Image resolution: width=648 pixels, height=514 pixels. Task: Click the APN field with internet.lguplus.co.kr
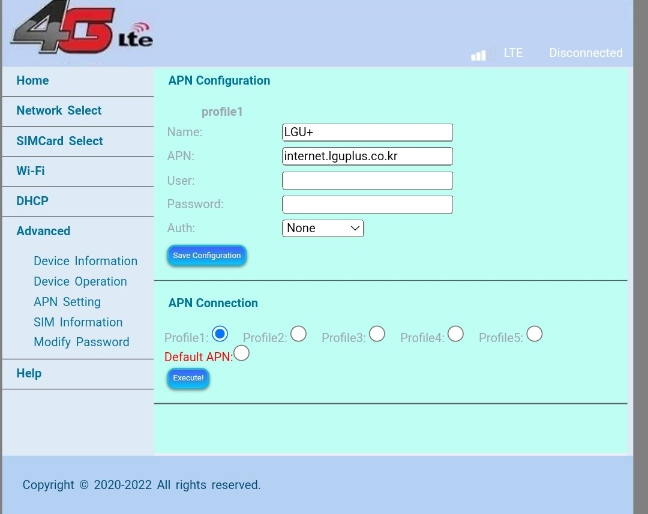[x=367, y=156]
